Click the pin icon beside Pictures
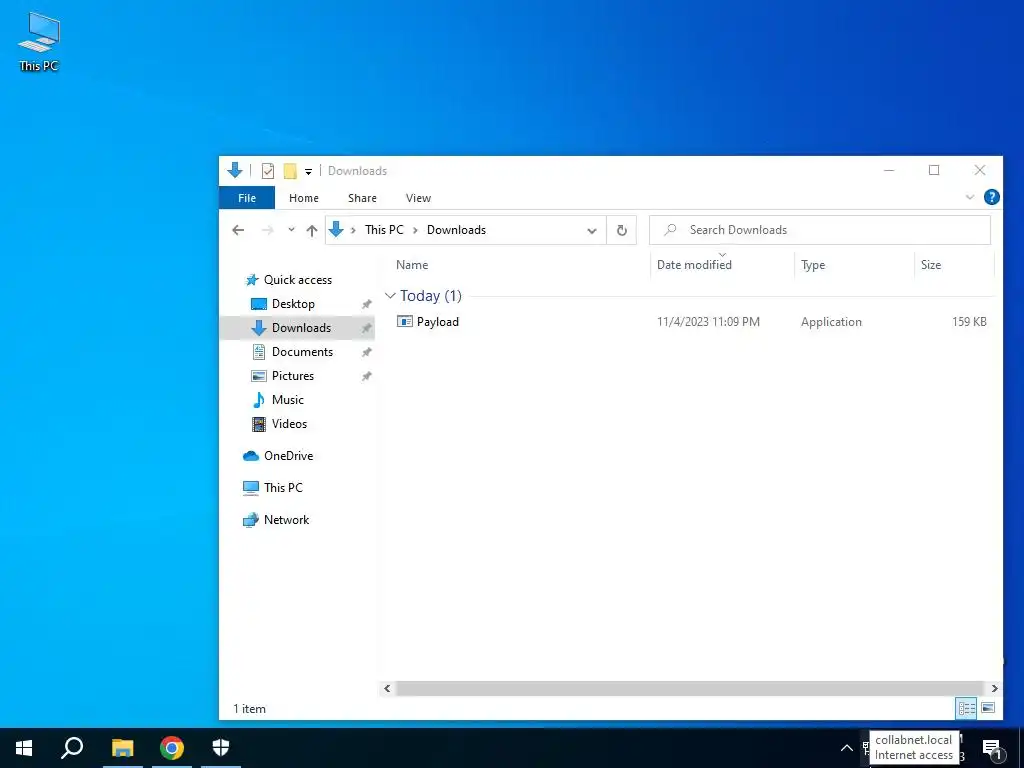The height and width of the screenshot is (768, 1024). pyautogui.click(x=366, y=377)
